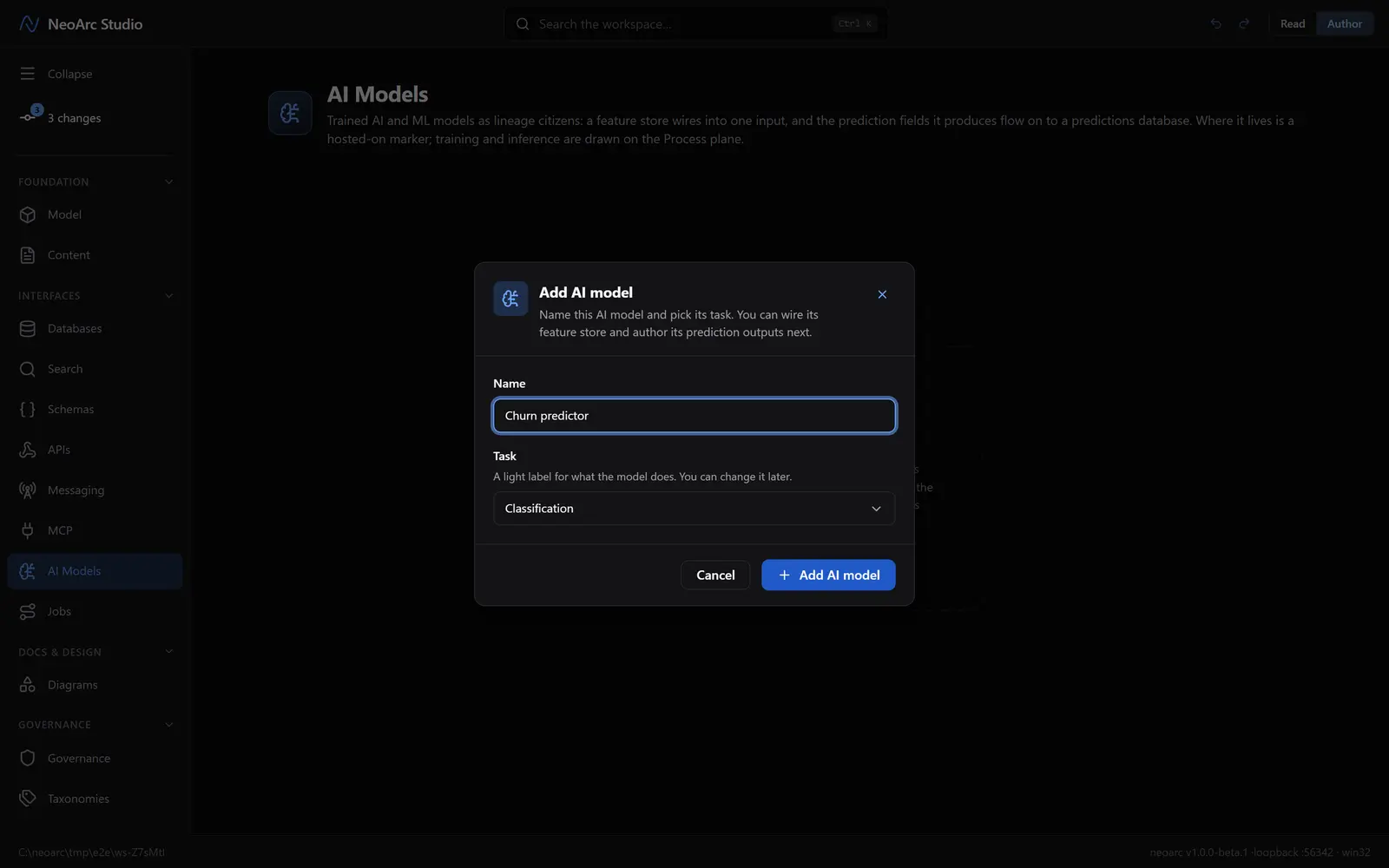Click the redo arrow in top bar
The width and height of the screenshot is (1389, 868).
(x=1244, y=24)
